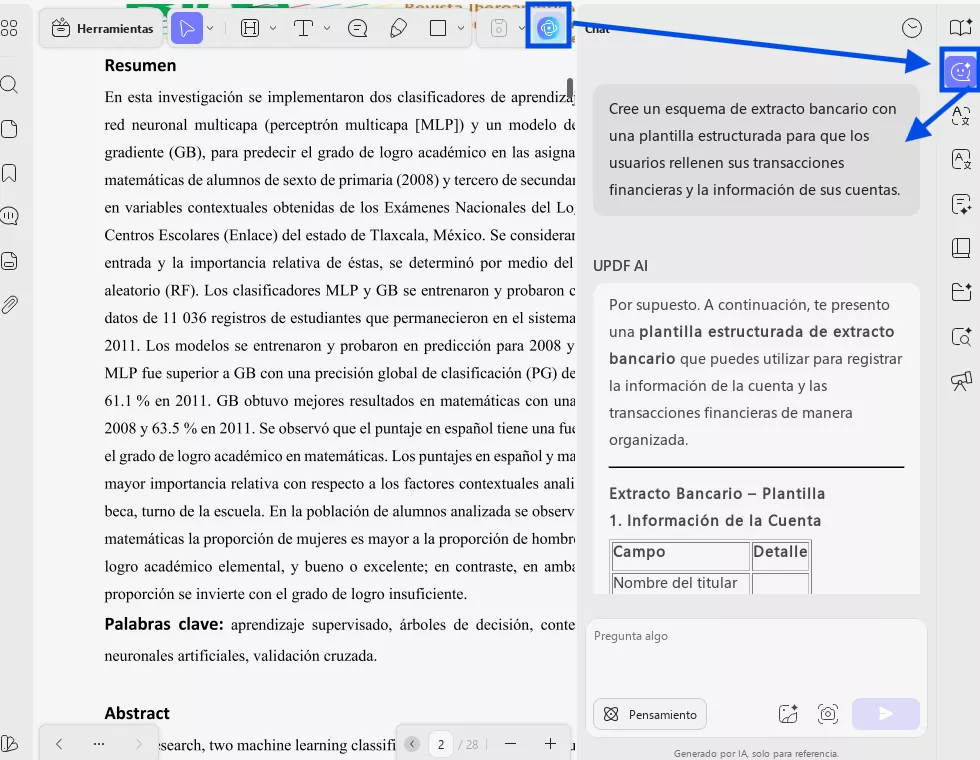Open the AI folder with sparkle icon
Screen dimensions: 980x760
click(x=961, y=292)
